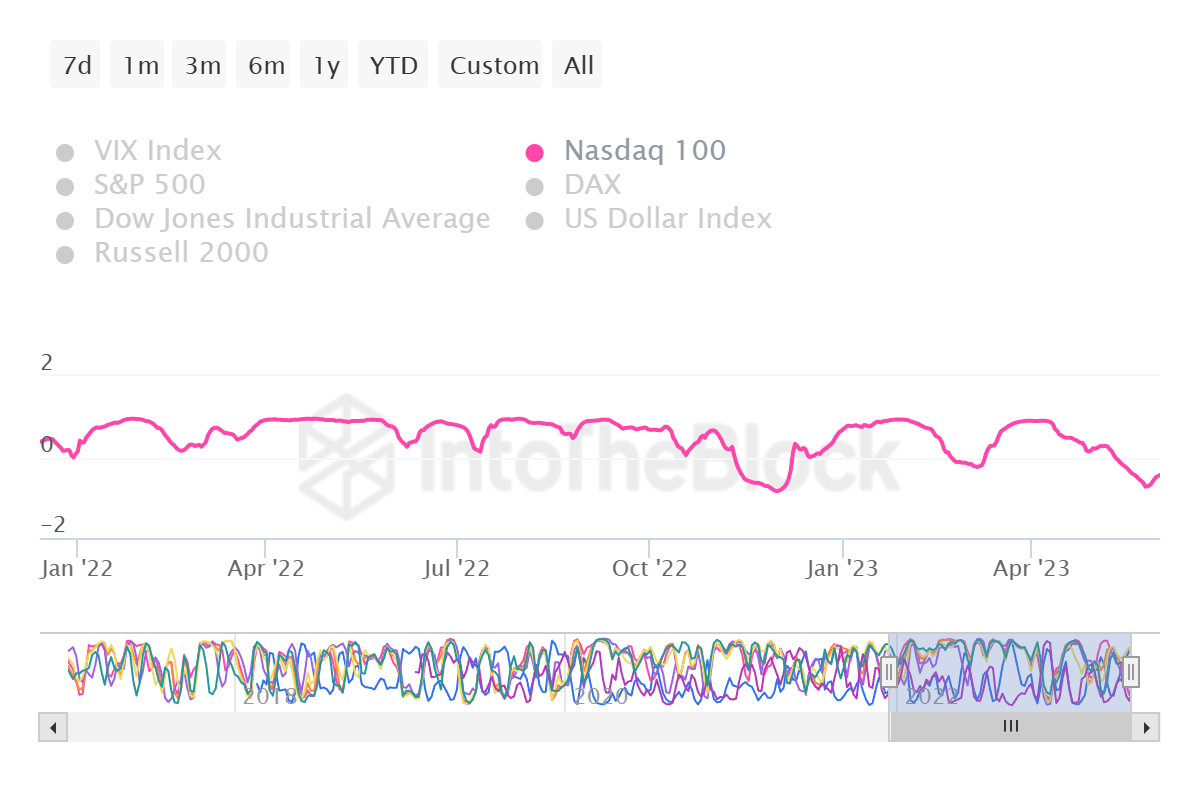1200x800 pixels.
Task: Select the All time range
Action: tap(577, 64)
